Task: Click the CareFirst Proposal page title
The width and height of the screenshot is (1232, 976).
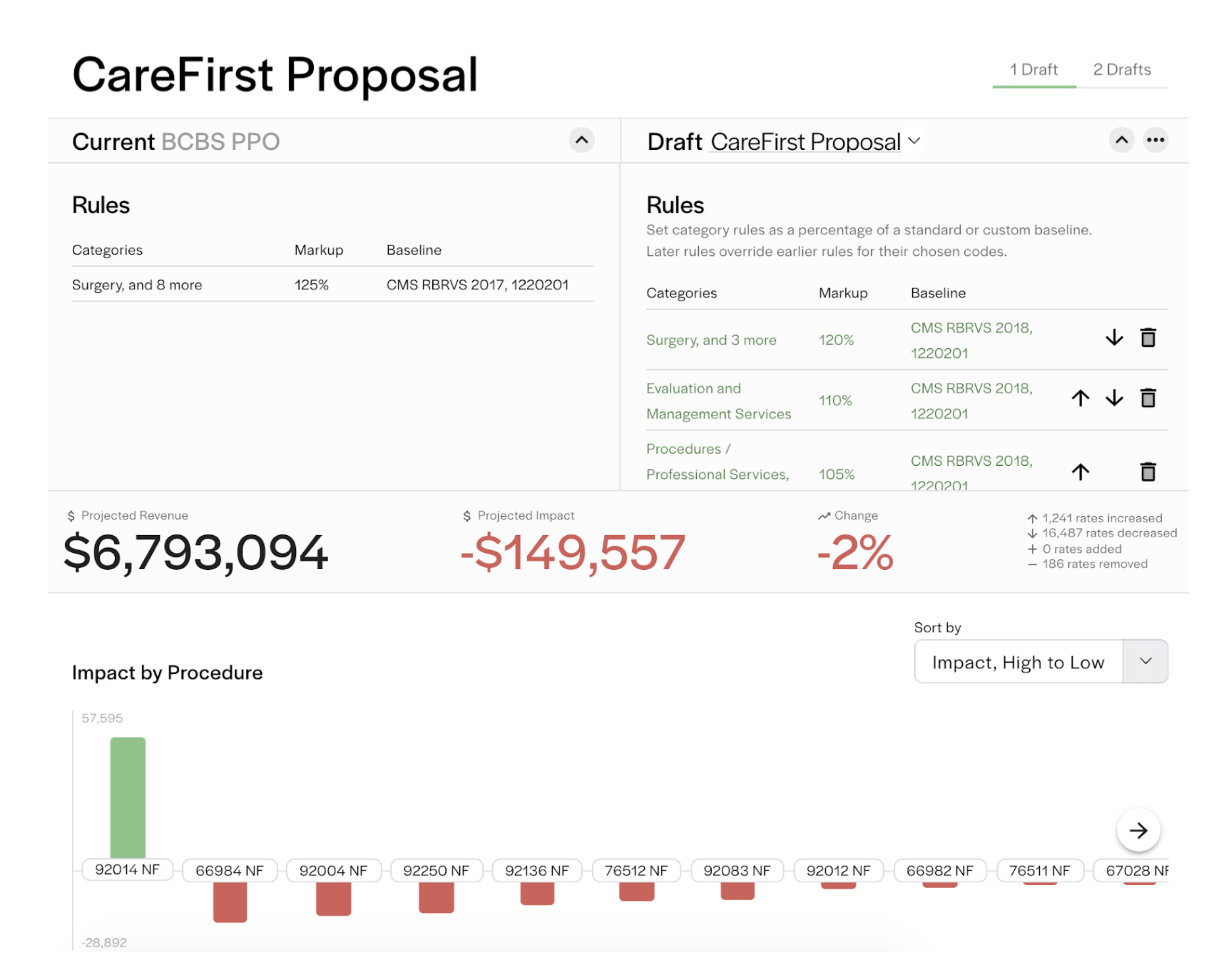Action: [275, 75]
